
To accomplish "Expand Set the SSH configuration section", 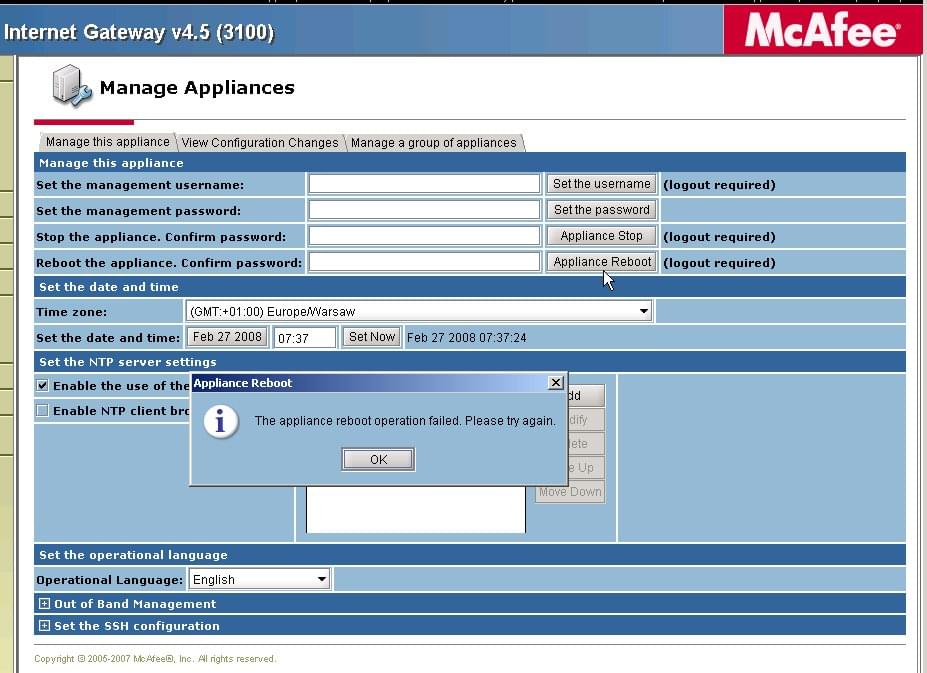I will [x=44, y=625].
